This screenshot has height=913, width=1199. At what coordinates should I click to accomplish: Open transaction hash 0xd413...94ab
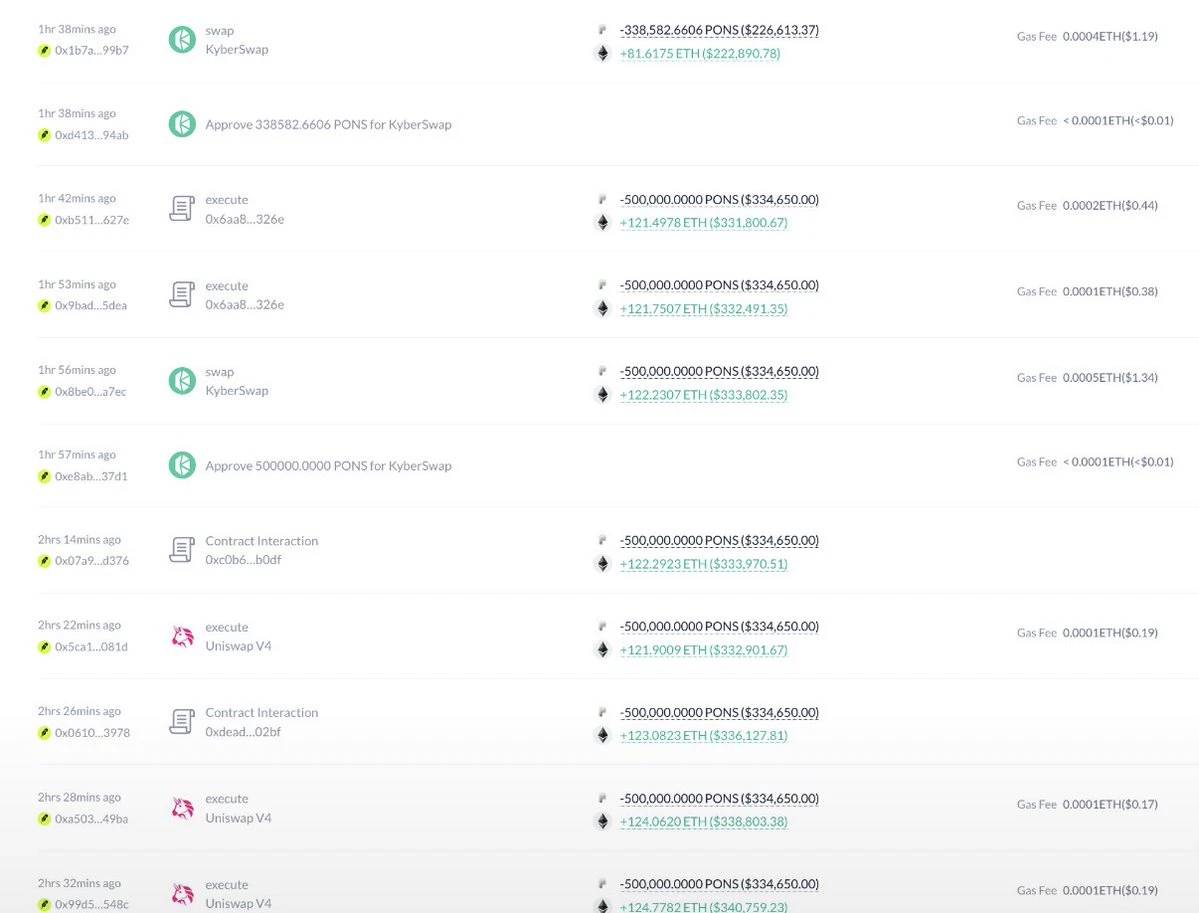[x=91, y=135]
